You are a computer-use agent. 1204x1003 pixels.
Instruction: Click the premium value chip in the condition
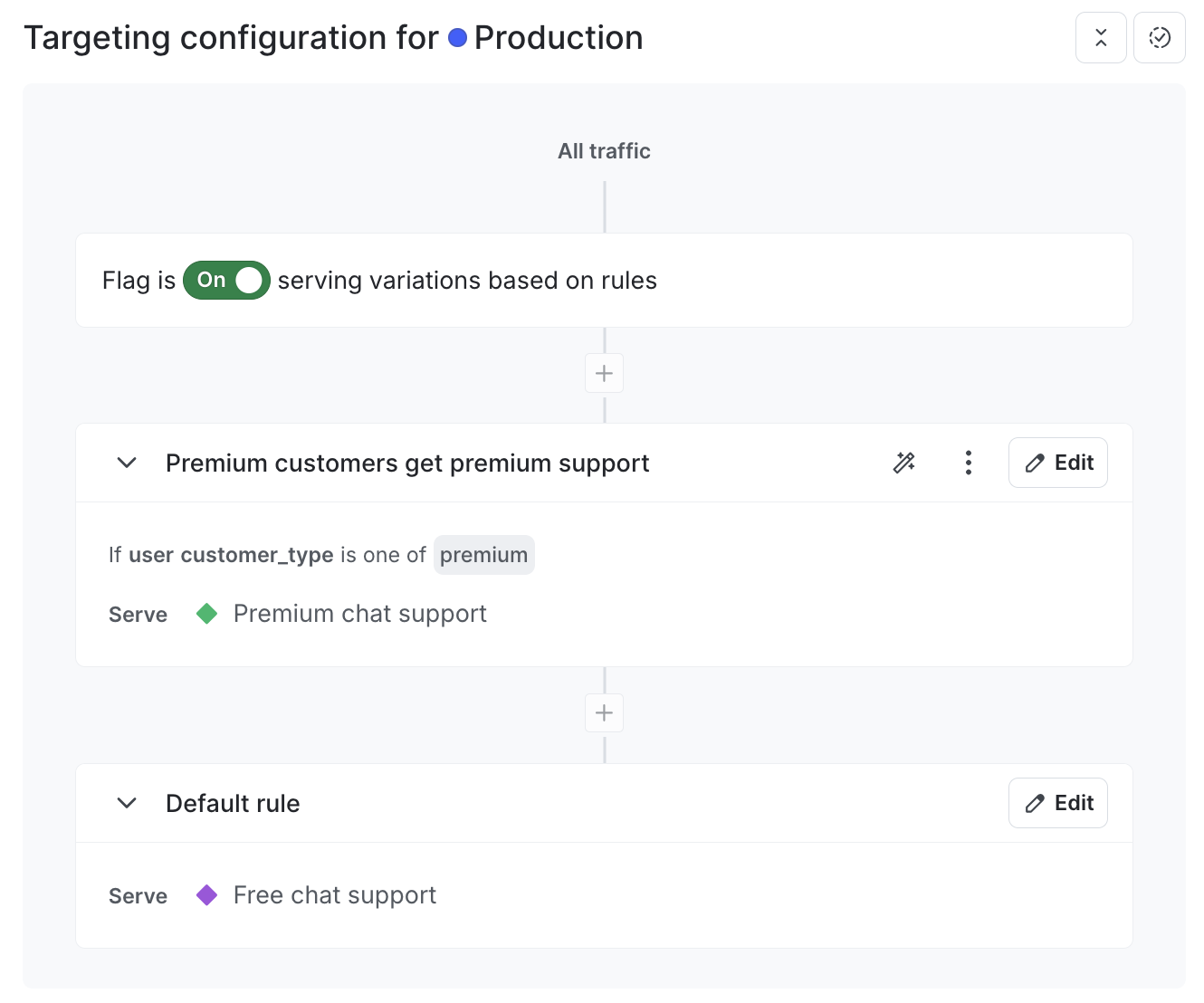[x=483, y=554]
